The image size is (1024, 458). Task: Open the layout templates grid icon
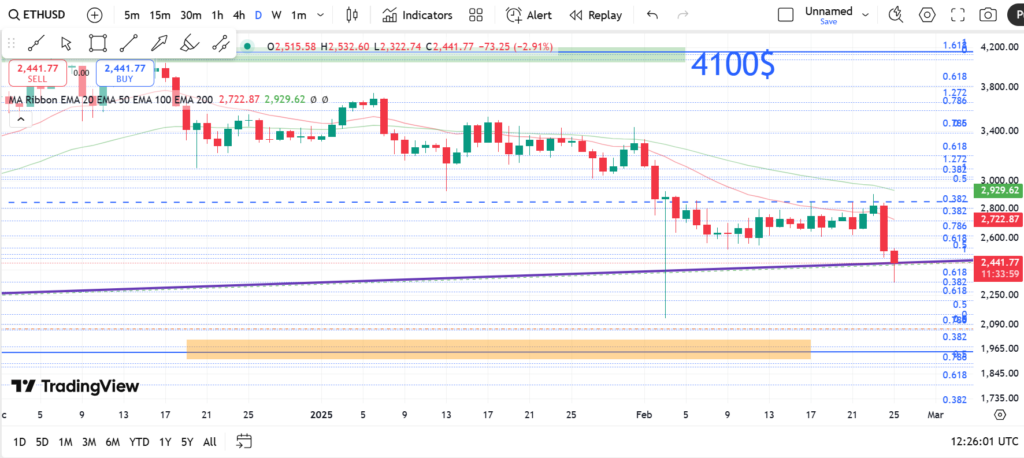476,15
